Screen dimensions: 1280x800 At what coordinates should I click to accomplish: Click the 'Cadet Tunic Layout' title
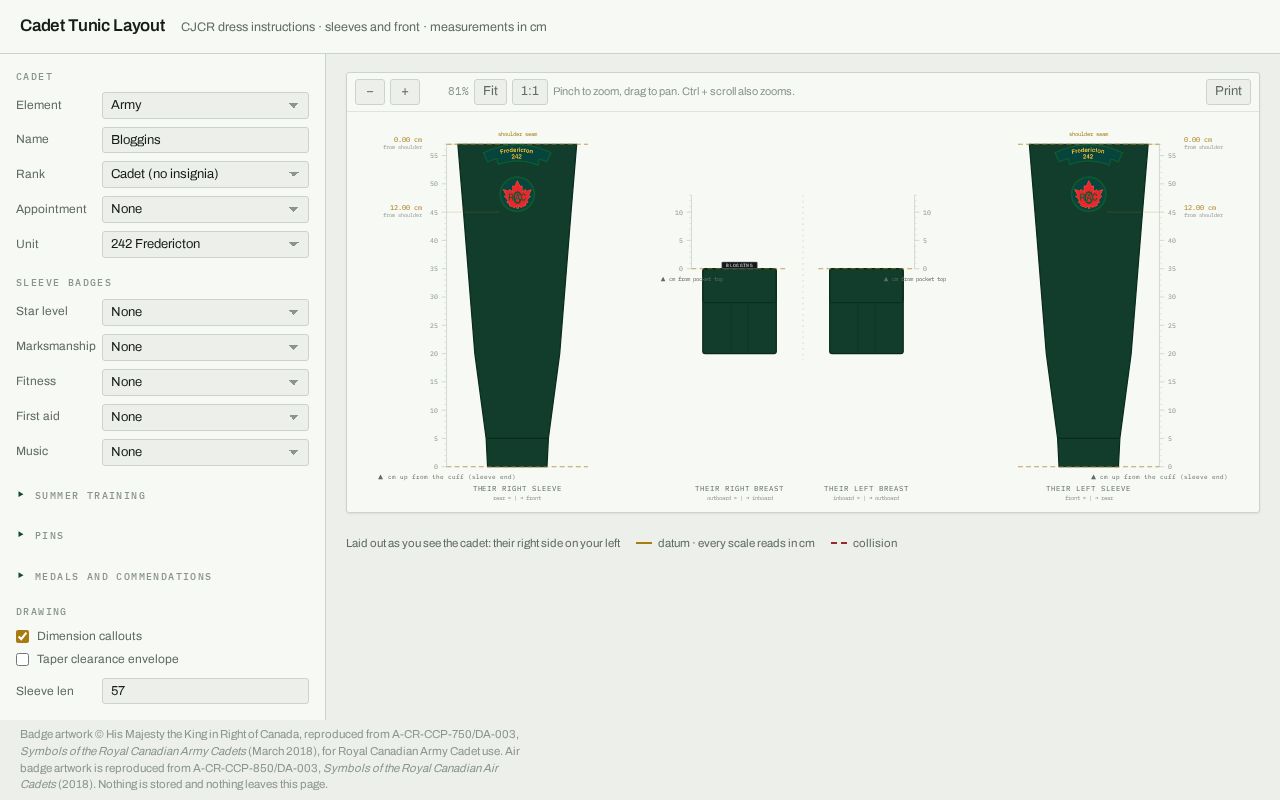(92, 26)
